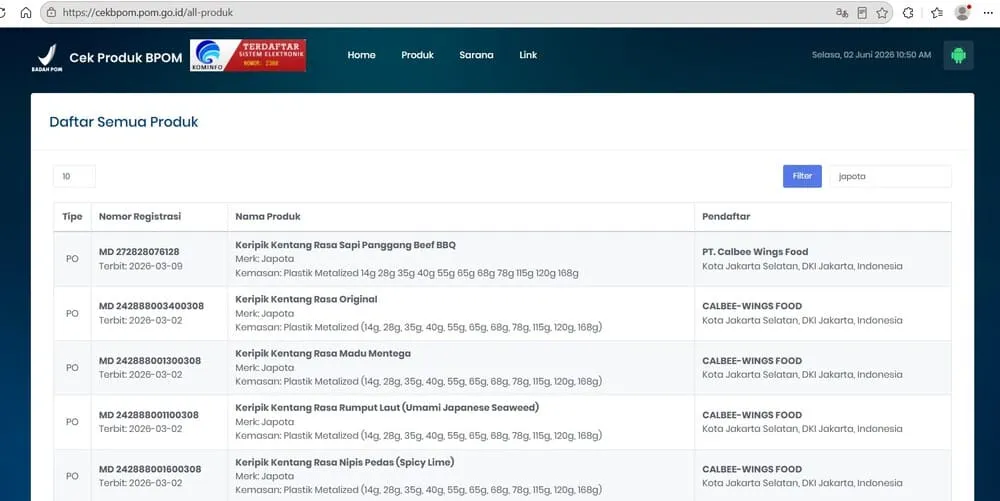Open Keripik Kentang Rasa Sapi Panggang Beef BBQ

(x=346, y=245)
